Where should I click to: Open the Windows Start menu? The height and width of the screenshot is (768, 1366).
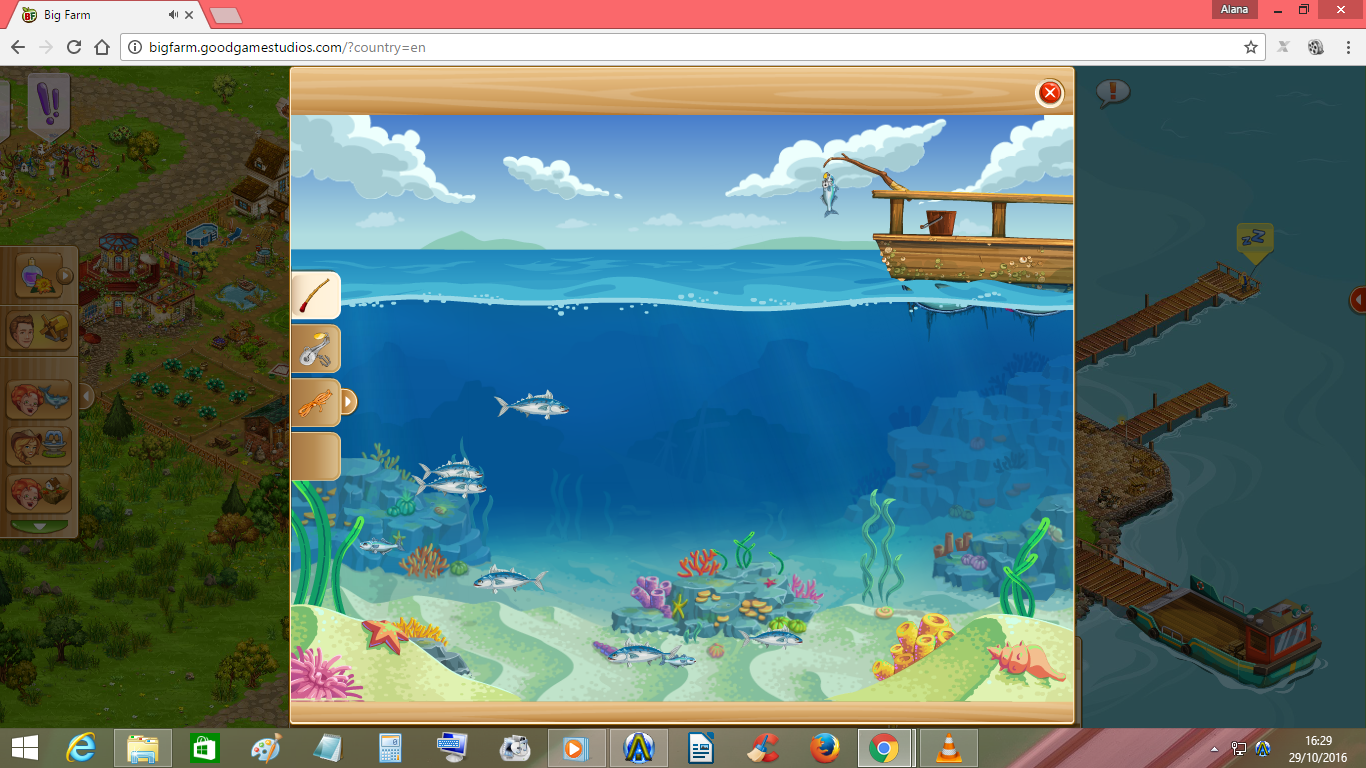tap(24, 748)
